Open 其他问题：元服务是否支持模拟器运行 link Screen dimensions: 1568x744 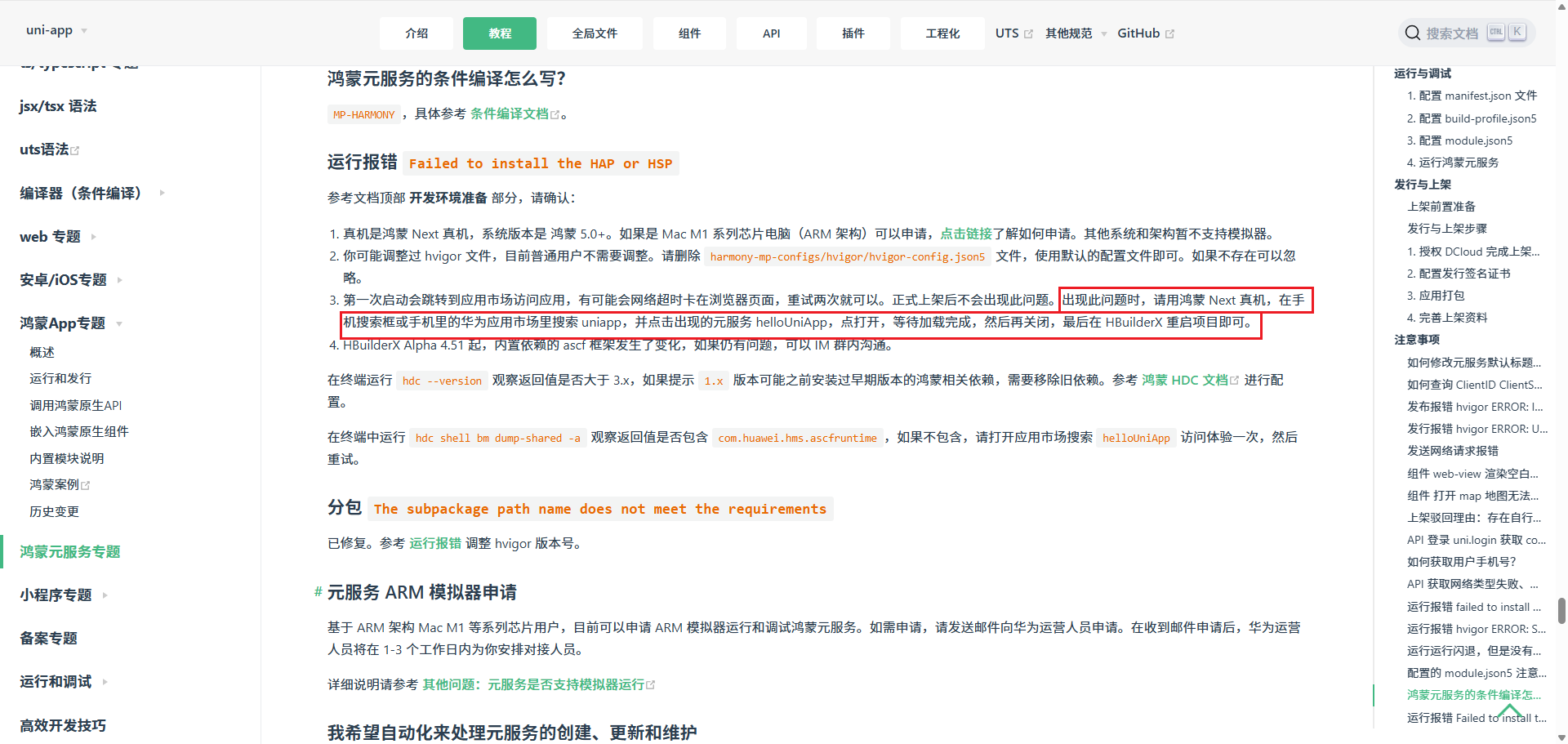[x=538, y=684]
